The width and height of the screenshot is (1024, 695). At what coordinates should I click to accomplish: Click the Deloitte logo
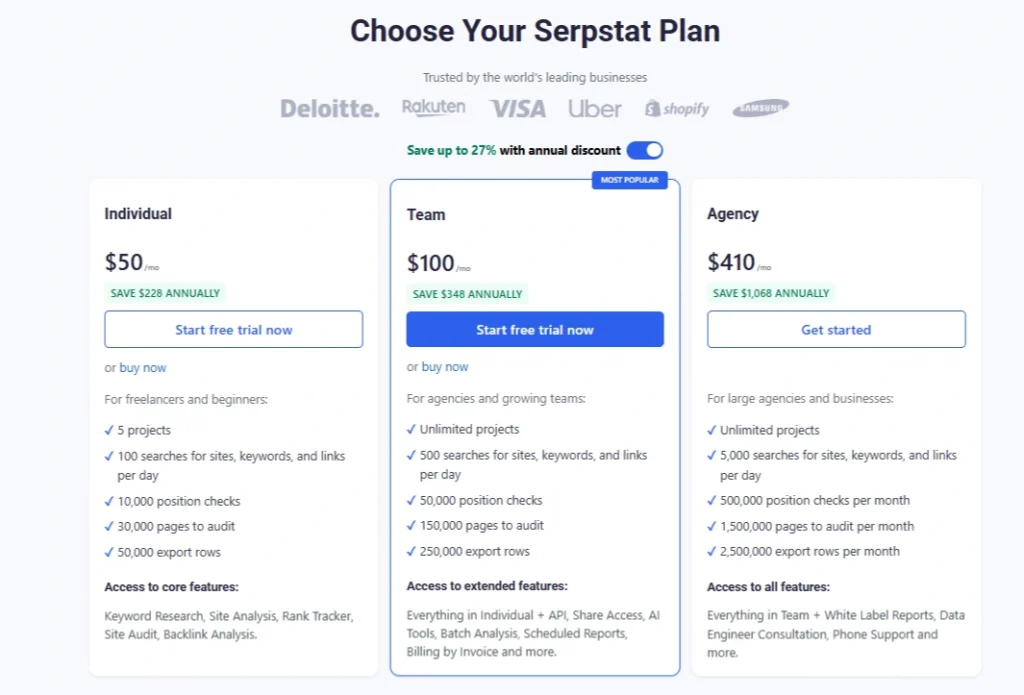[330, 108]
